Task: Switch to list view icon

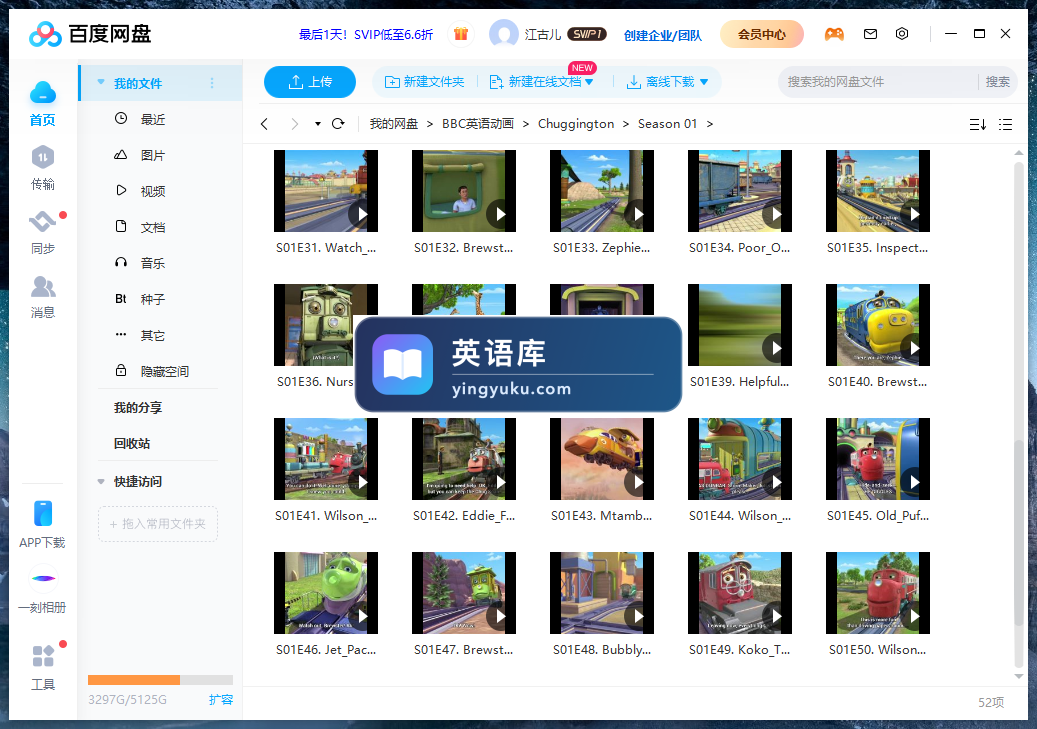Action: point(1005,124)
